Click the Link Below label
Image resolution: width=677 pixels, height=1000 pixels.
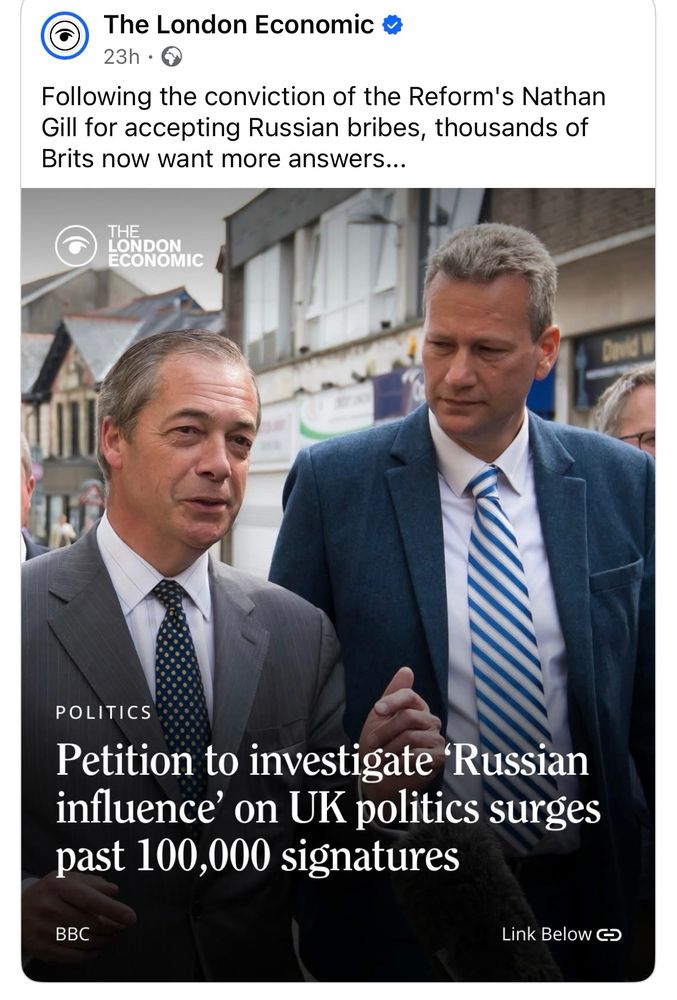point(546,934)
